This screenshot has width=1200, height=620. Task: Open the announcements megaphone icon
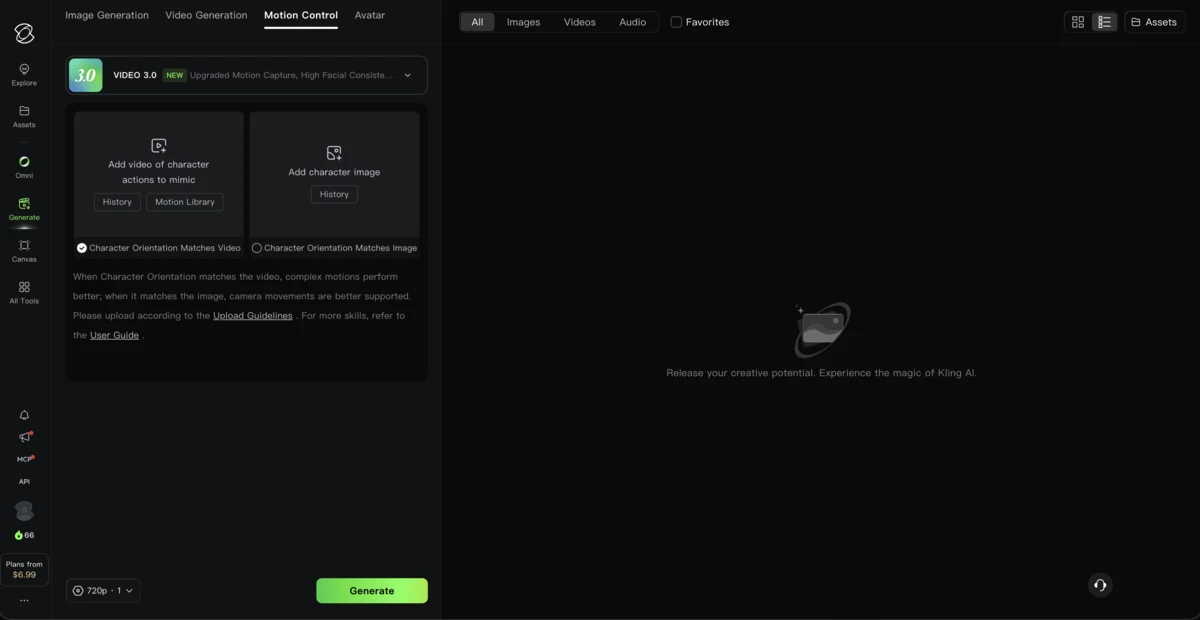click(25, 437)
